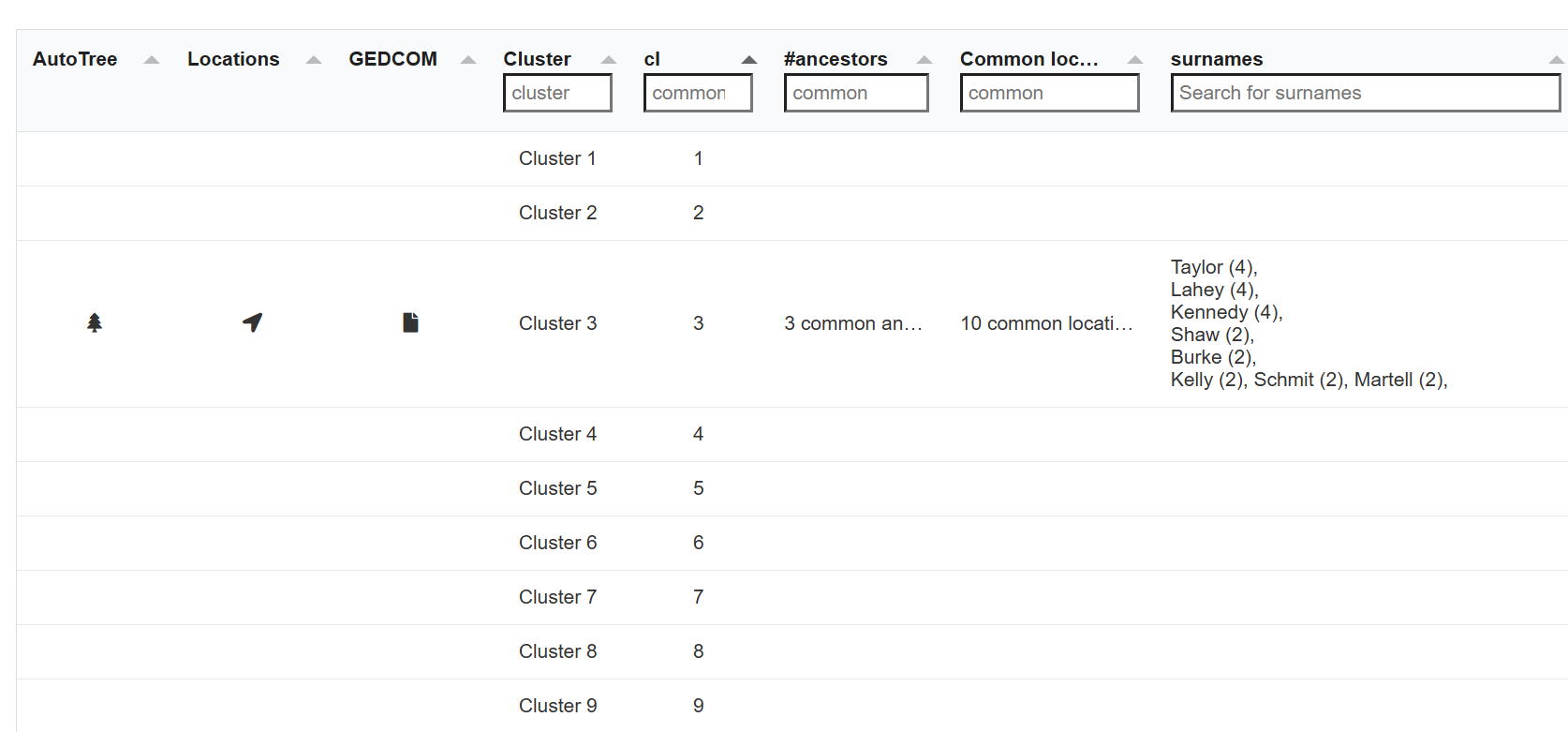1568x732 pixels.
Task: Open the 10 common locations link
Action: 1046,323
